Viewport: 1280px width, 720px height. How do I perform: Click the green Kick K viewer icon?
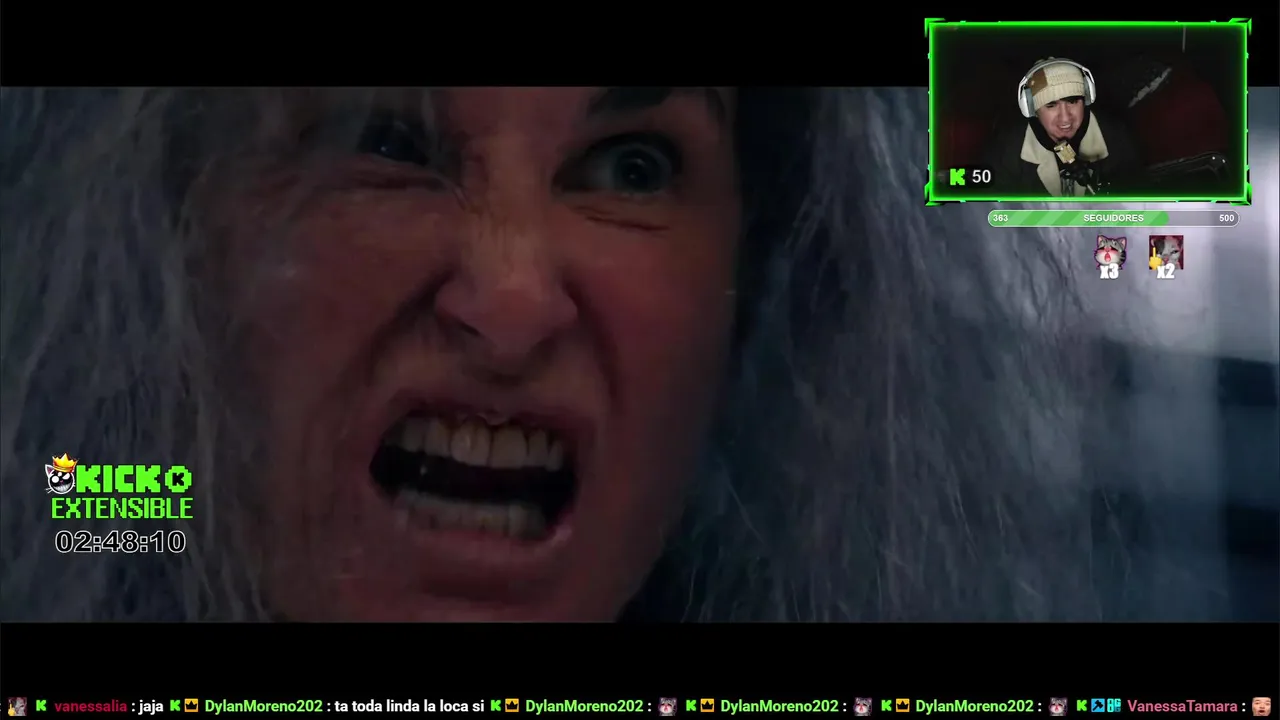958,177
